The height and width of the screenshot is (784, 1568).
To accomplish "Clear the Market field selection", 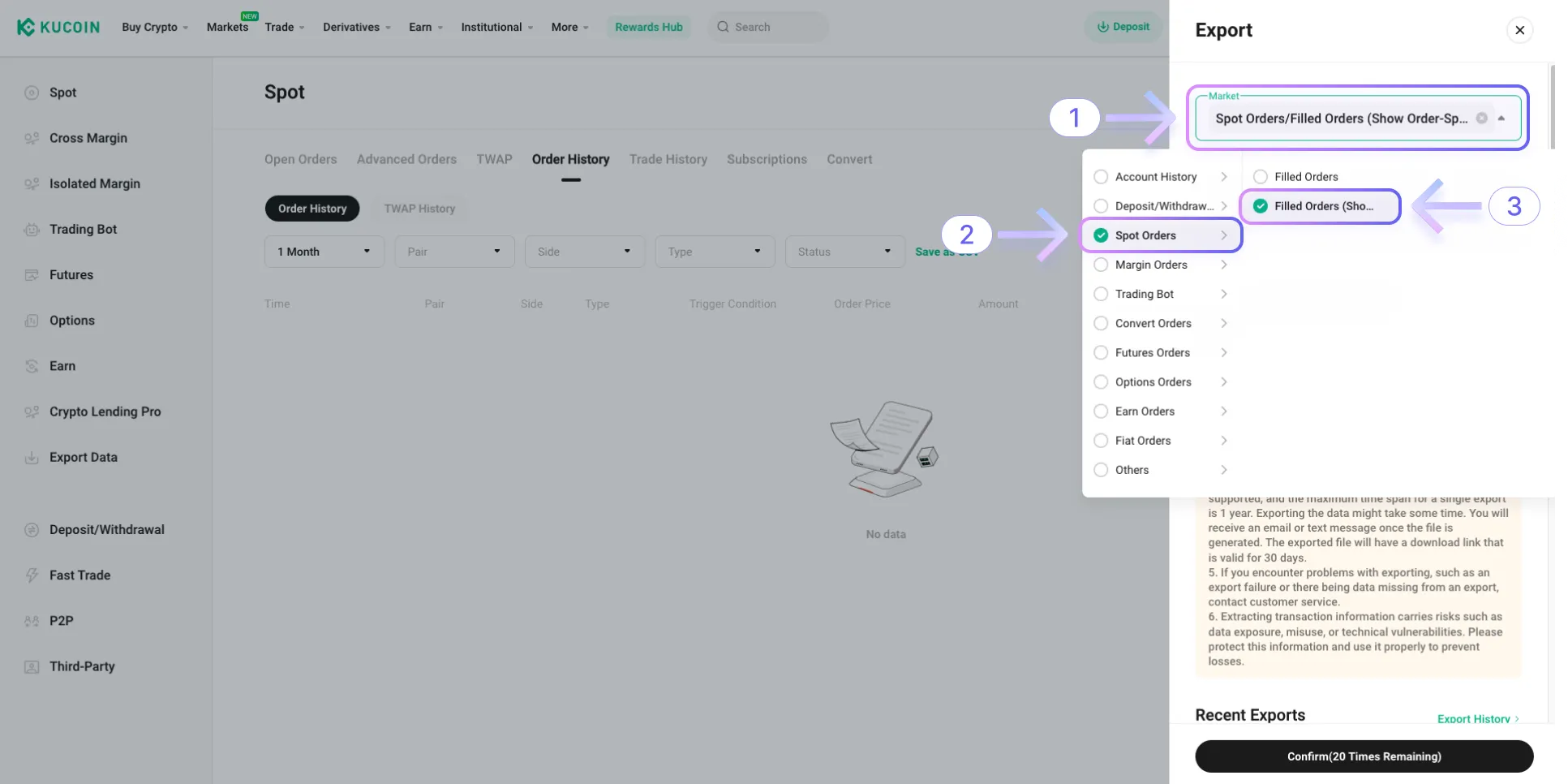I will 1481,118.
